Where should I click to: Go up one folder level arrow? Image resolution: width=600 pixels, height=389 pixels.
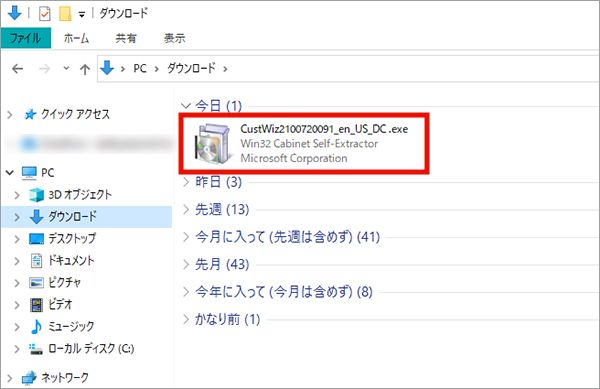(85, 69)
